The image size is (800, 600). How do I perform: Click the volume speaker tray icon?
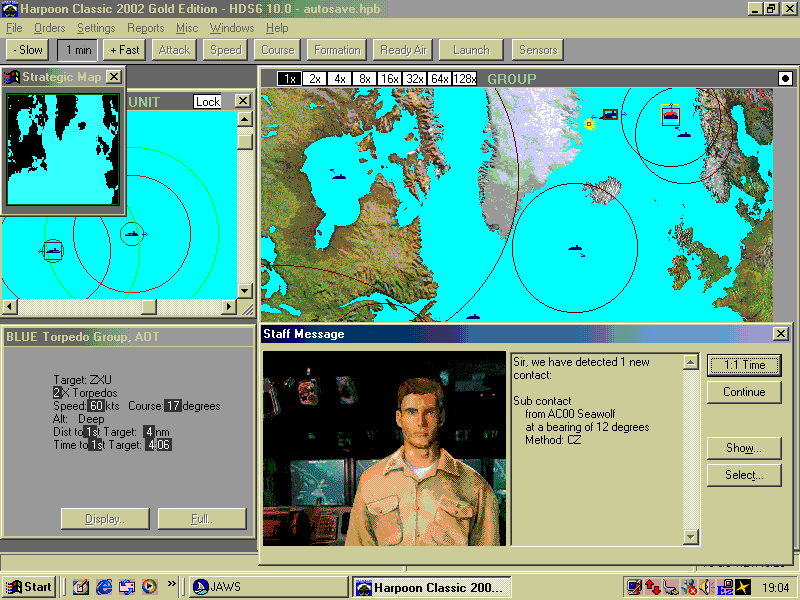706,587
